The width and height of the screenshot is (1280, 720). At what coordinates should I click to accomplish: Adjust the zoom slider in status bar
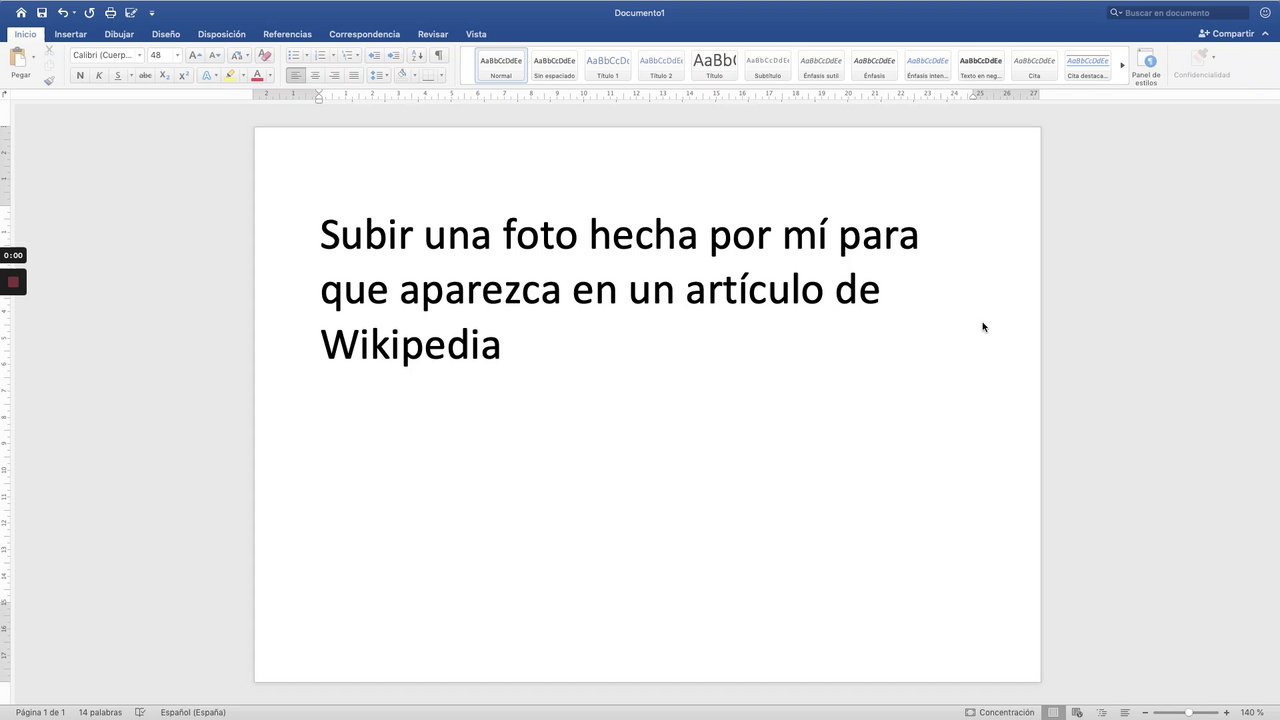(x=1188, y=712)
